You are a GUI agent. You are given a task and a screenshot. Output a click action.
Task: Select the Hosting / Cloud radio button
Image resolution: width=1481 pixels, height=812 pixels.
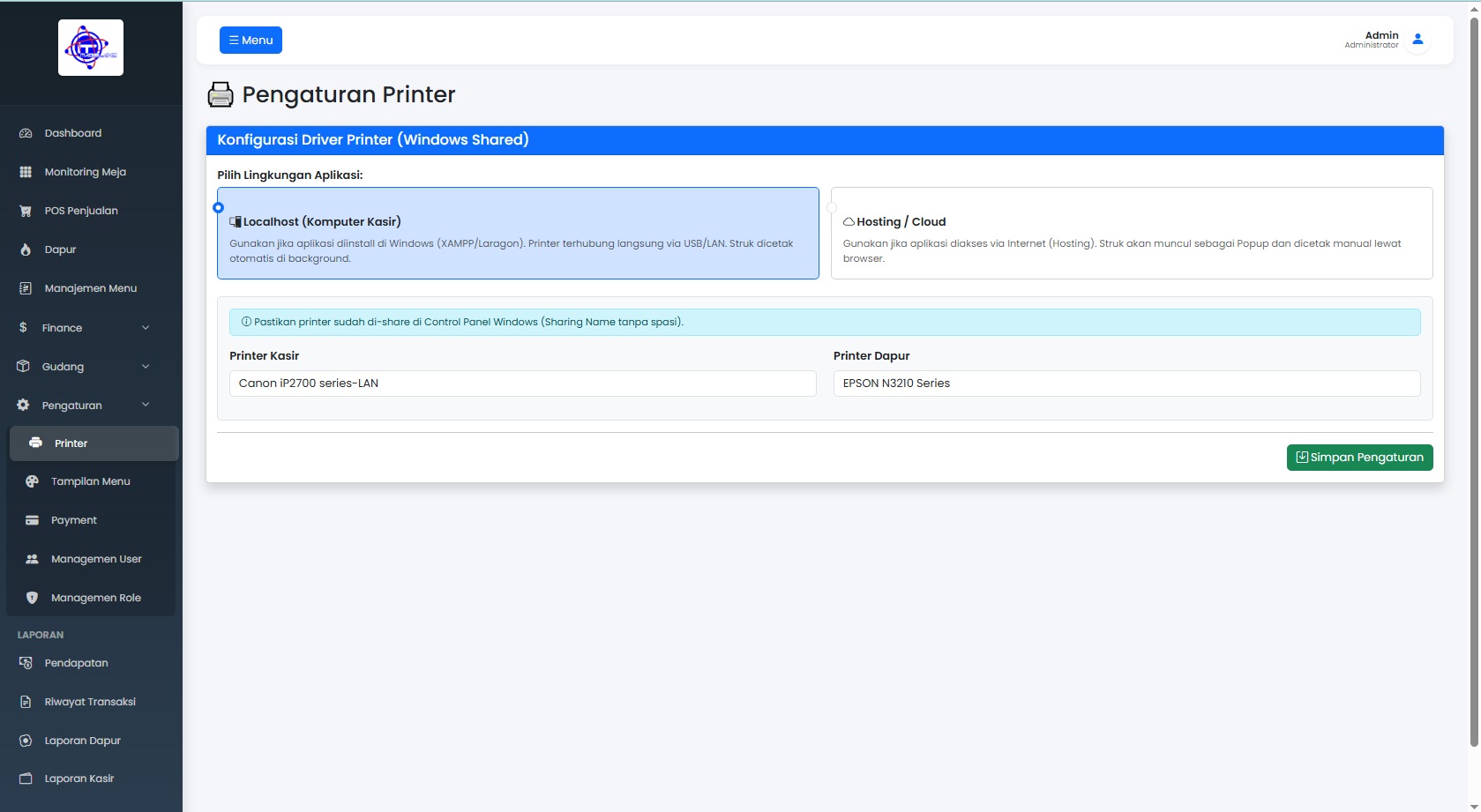(832, 208)
